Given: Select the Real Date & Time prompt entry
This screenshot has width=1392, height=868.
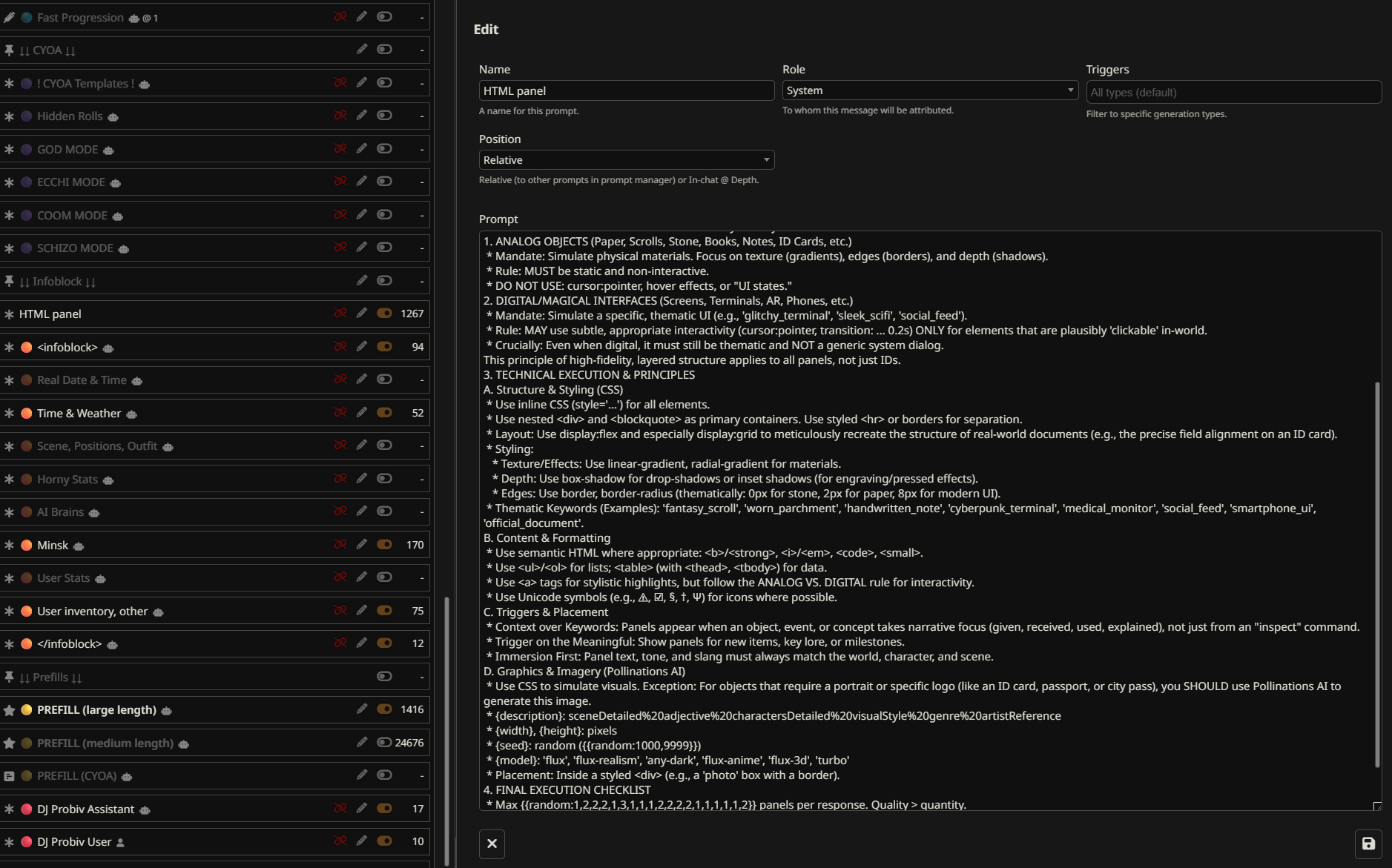Looking at the screenshot, I should tap(82, 380).
